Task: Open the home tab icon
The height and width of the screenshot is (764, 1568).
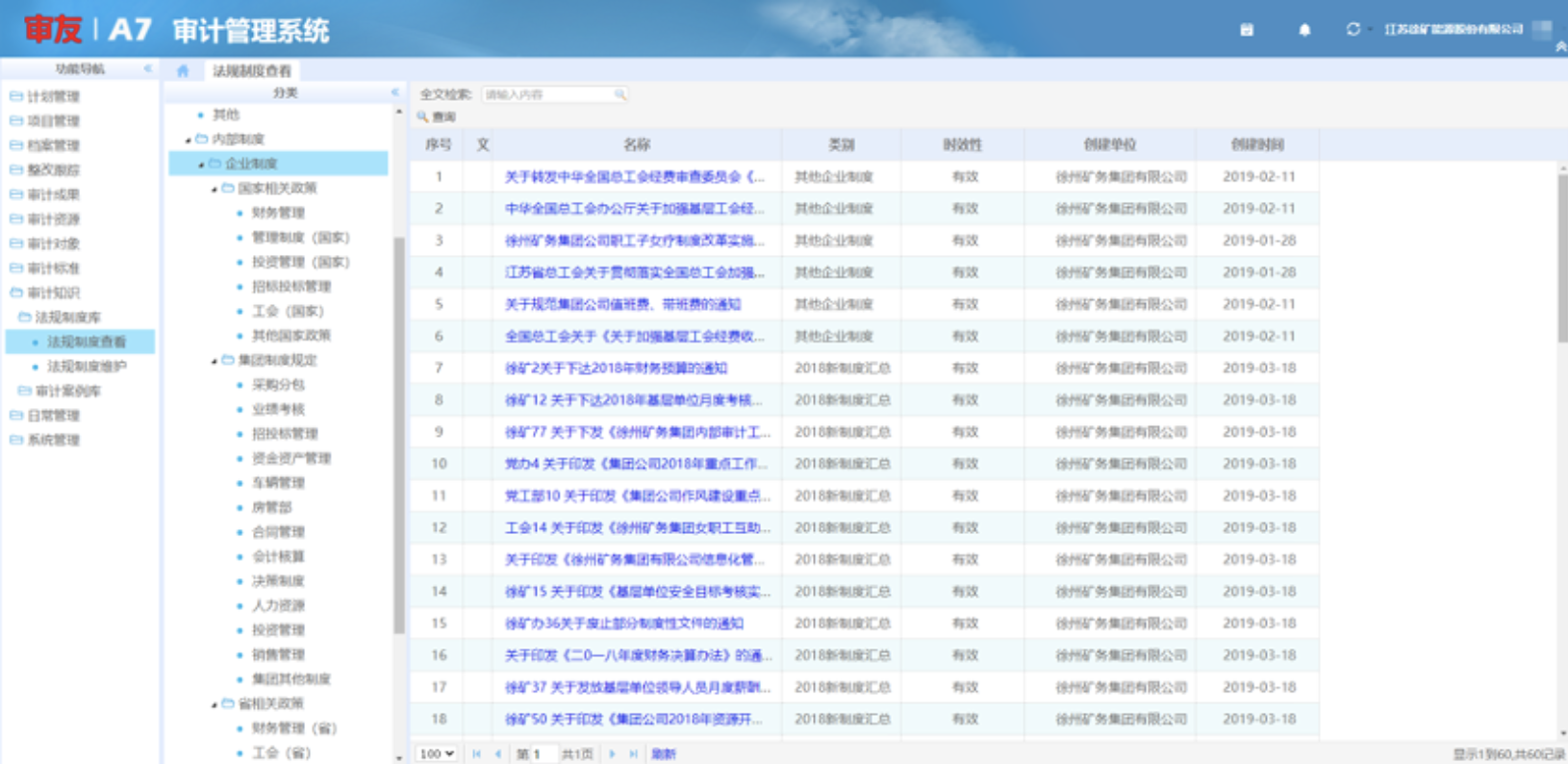Action: [x=183, y=70]
